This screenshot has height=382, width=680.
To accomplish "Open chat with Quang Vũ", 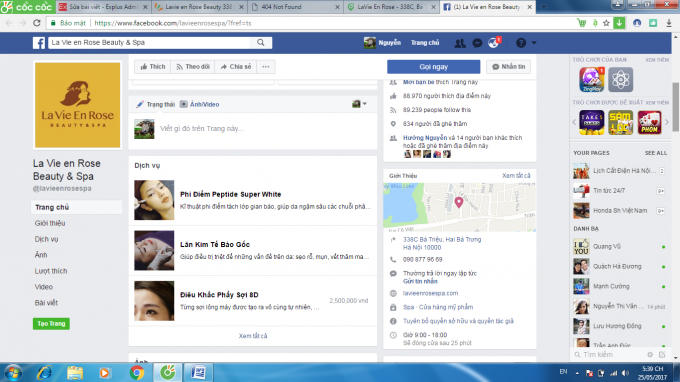I will click(620, 246).
